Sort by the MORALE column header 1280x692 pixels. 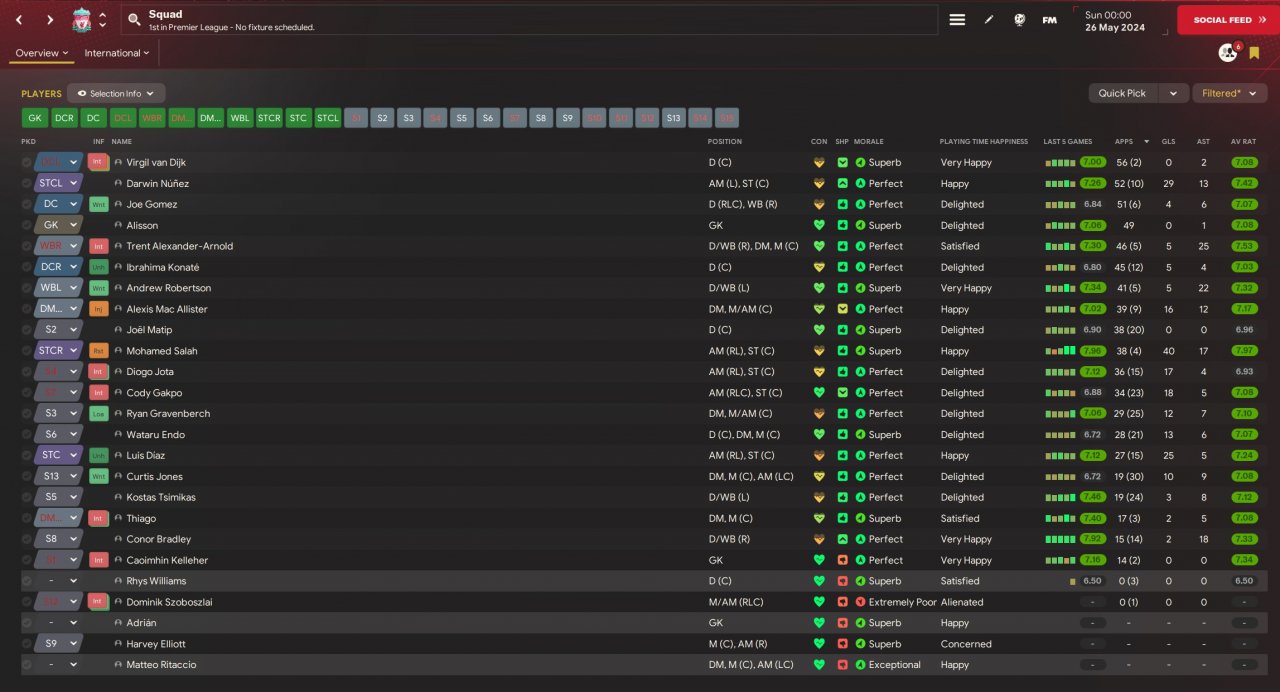pyautogui.click(x=869, y=141)
